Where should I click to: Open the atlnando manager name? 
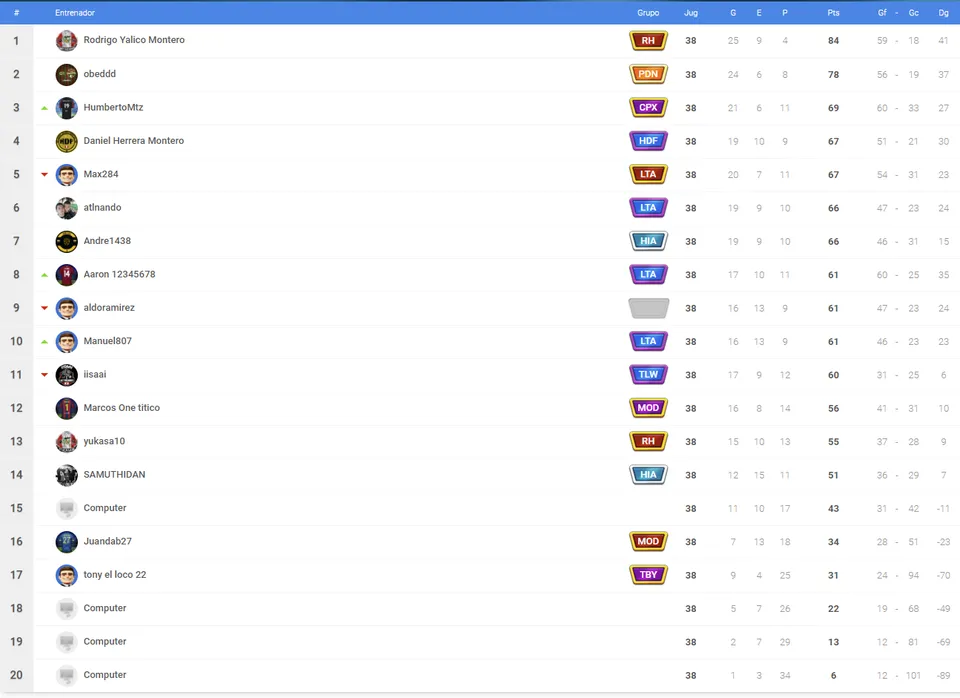click(102, 208)
